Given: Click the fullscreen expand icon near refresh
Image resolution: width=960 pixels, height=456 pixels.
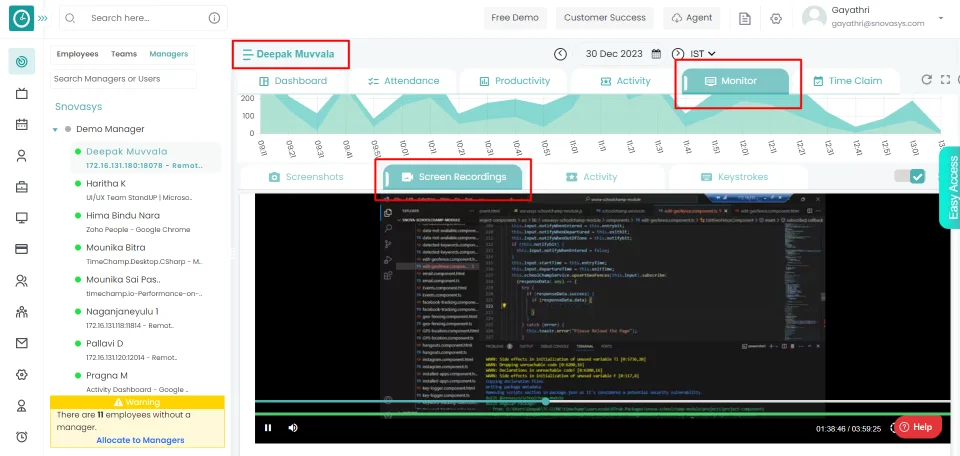Looking at the screenshot, I should point(945,80).
